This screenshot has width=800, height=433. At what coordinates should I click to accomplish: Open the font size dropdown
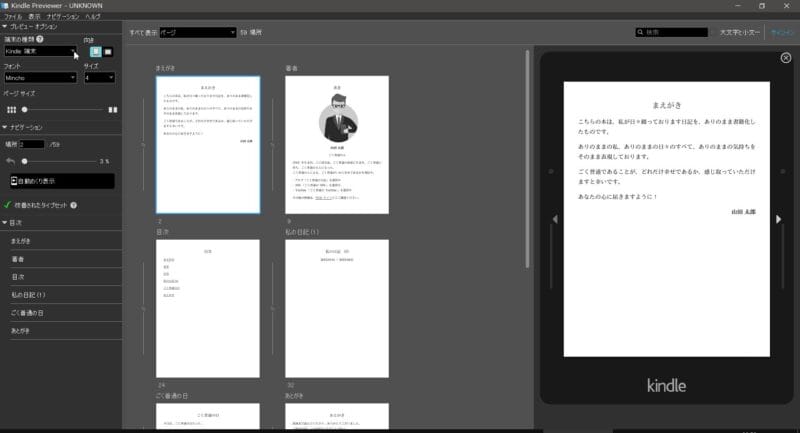[x=99, y=78]
